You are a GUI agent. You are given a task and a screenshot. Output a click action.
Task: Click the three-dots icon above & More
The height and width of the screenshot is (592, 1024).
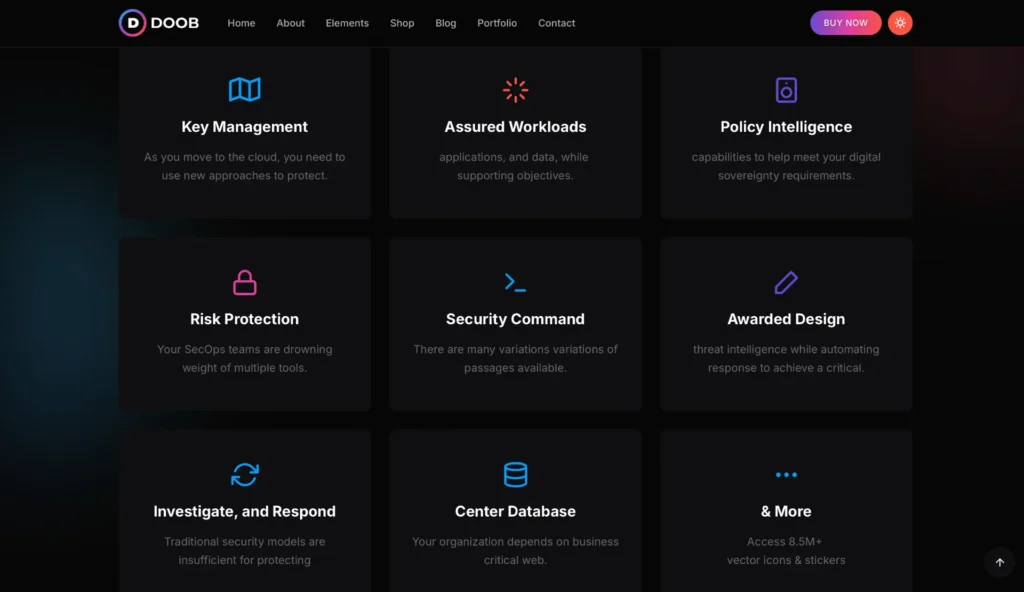point(786,475)
